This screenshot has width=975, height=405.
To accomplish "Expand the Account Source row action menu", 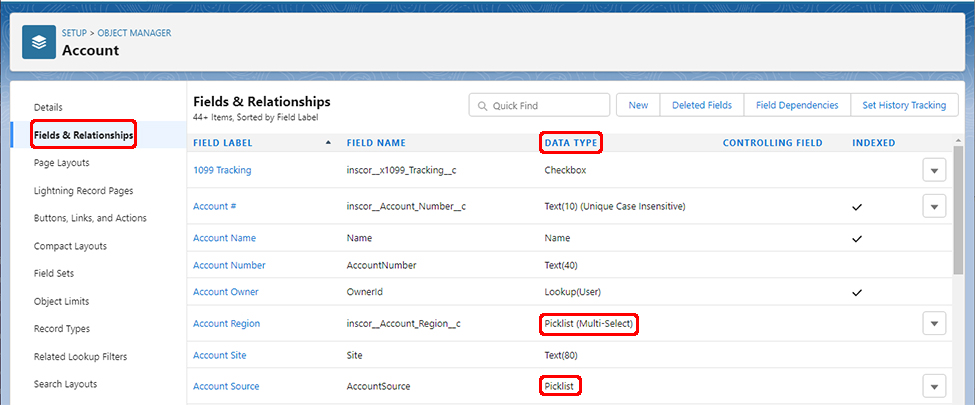I will (933, 386).
